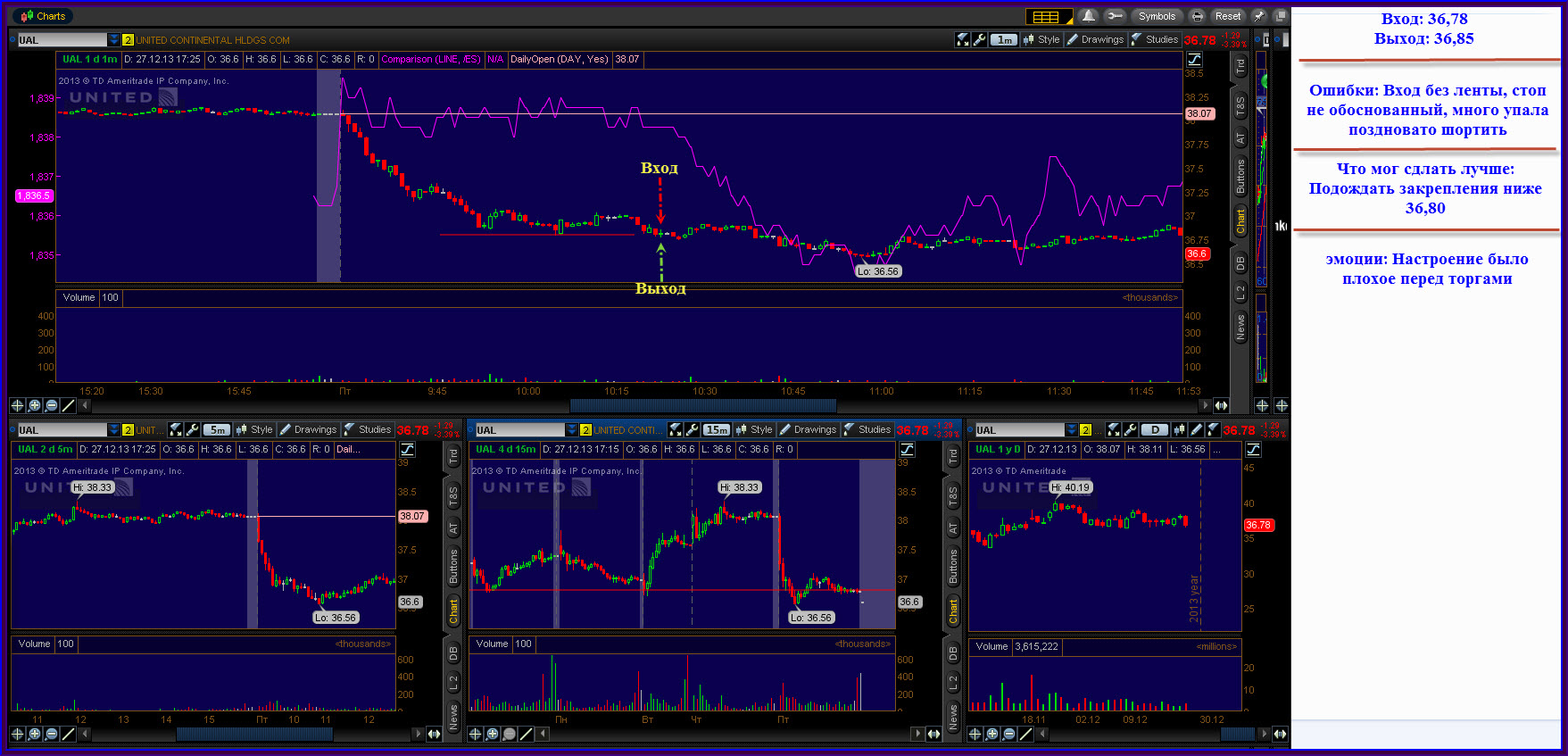Toggle scale icon at main chart top right
Viewport: 1568px width, 756px height.
click(x=1194, y=60)
